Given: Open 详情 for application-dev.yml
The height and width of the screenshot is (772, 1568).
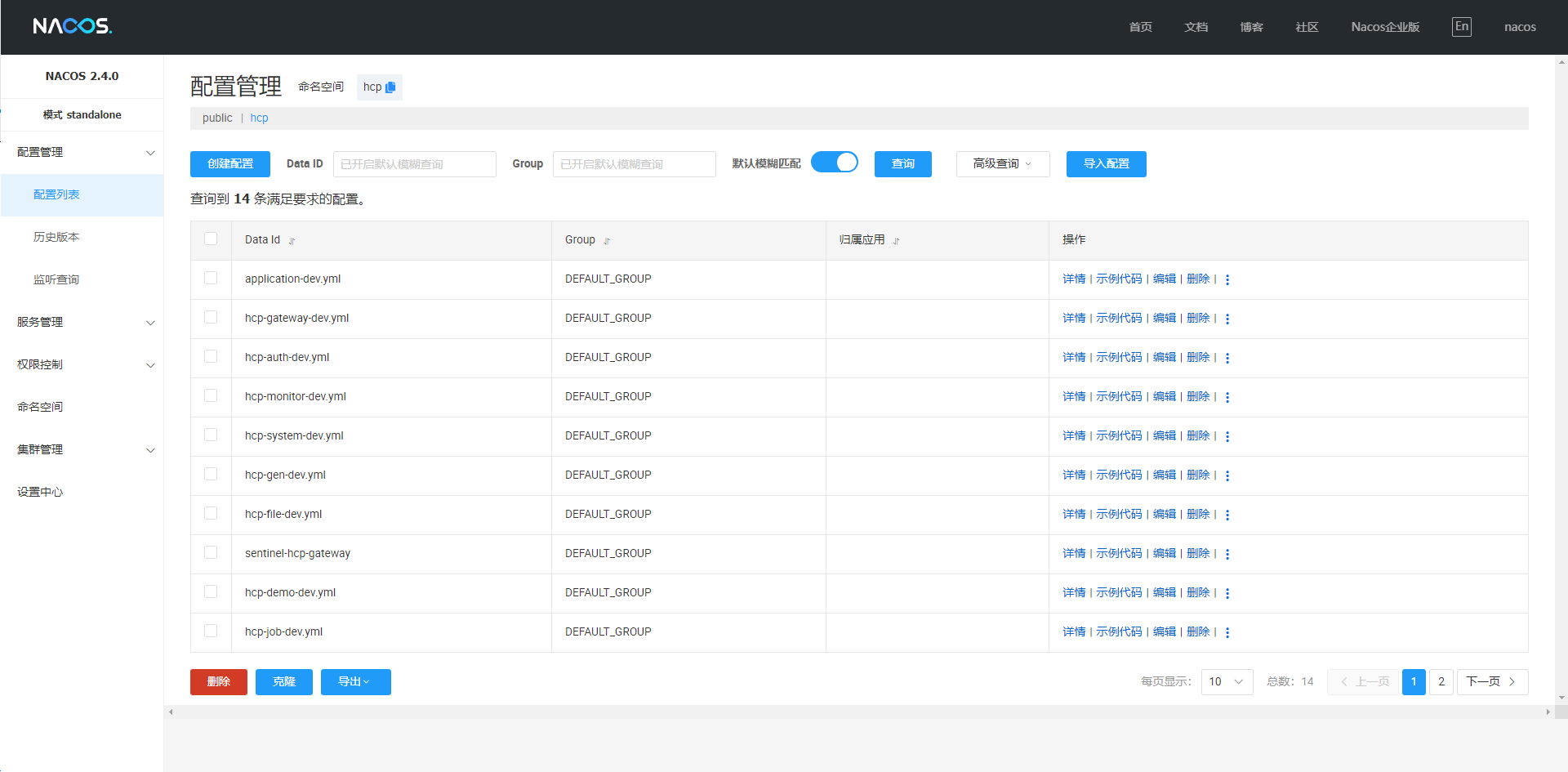Looking at the screenshot, I should [x=1074, y=279].
